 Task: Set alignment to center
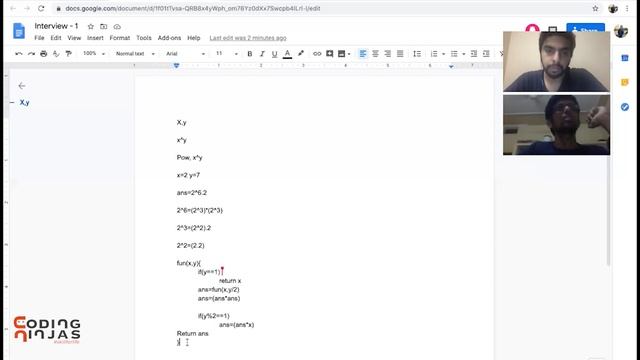(375, 54)
